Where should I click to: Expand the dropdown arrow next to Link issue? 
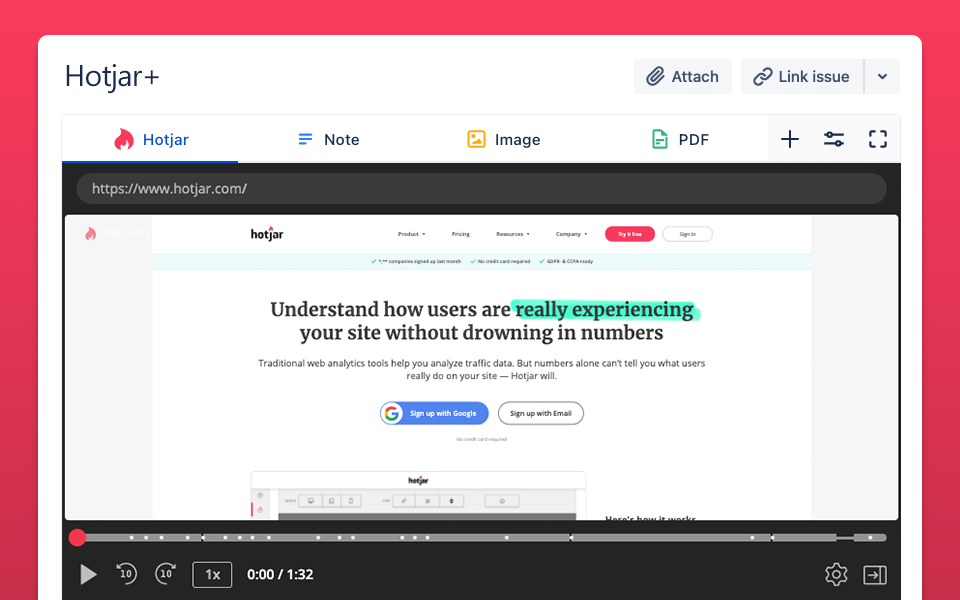pos(882,77)
